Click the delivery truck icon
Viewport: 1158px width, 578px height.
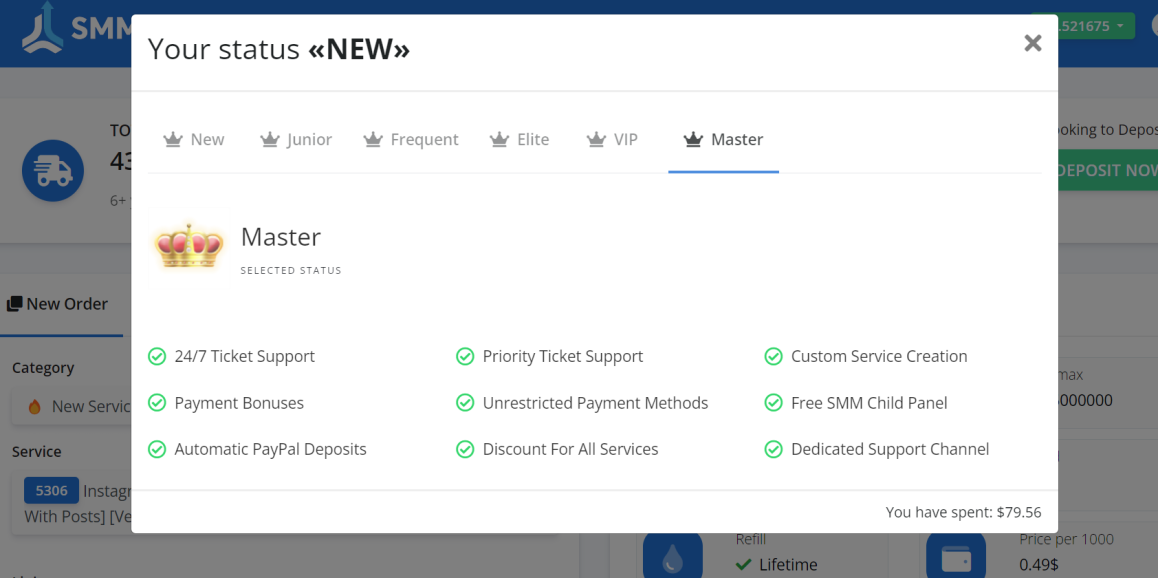click(53, 171)
